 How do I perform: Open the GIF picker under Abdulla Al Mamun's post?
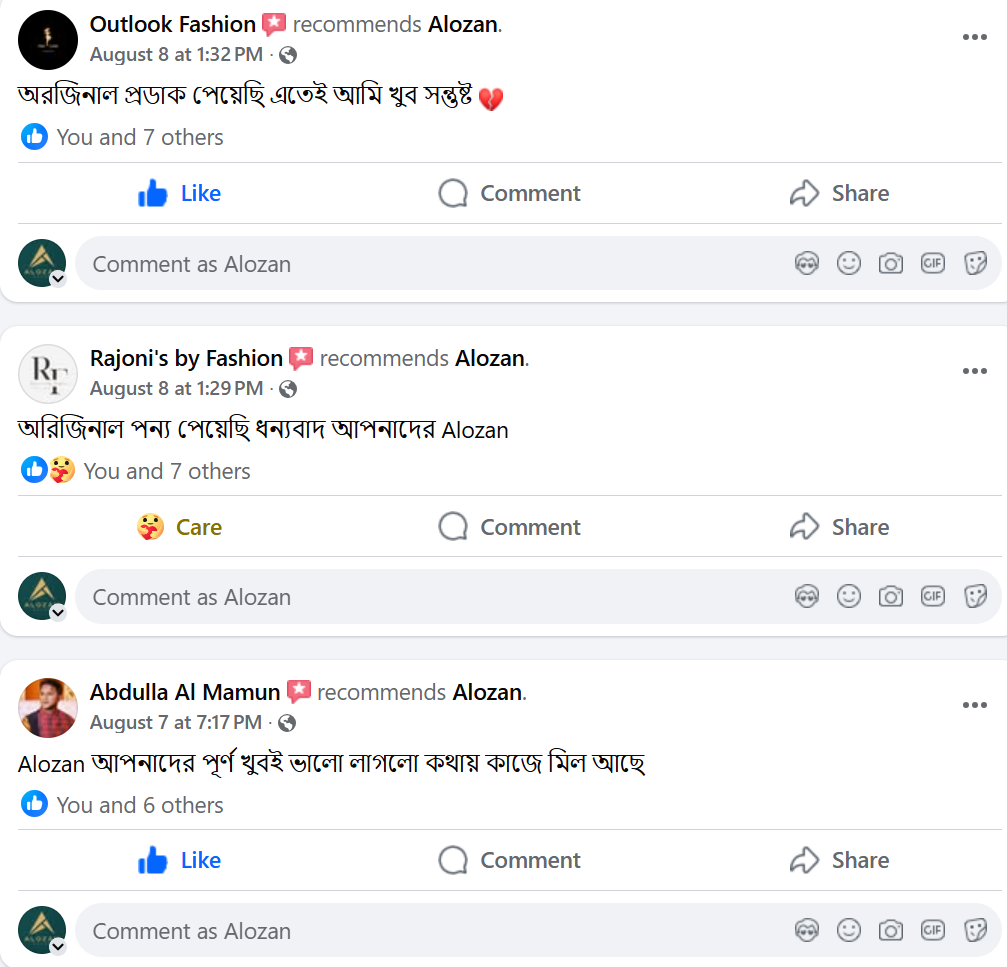(x=932, y=930)
